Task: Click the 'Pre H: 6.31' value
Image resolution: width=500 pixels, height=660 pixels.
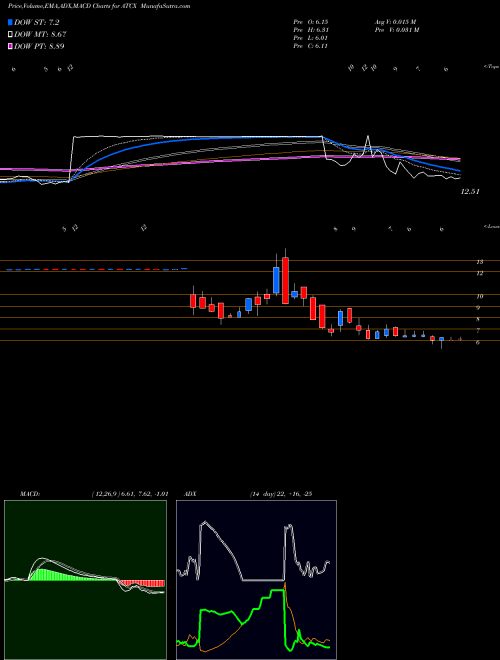Action: 311,30
